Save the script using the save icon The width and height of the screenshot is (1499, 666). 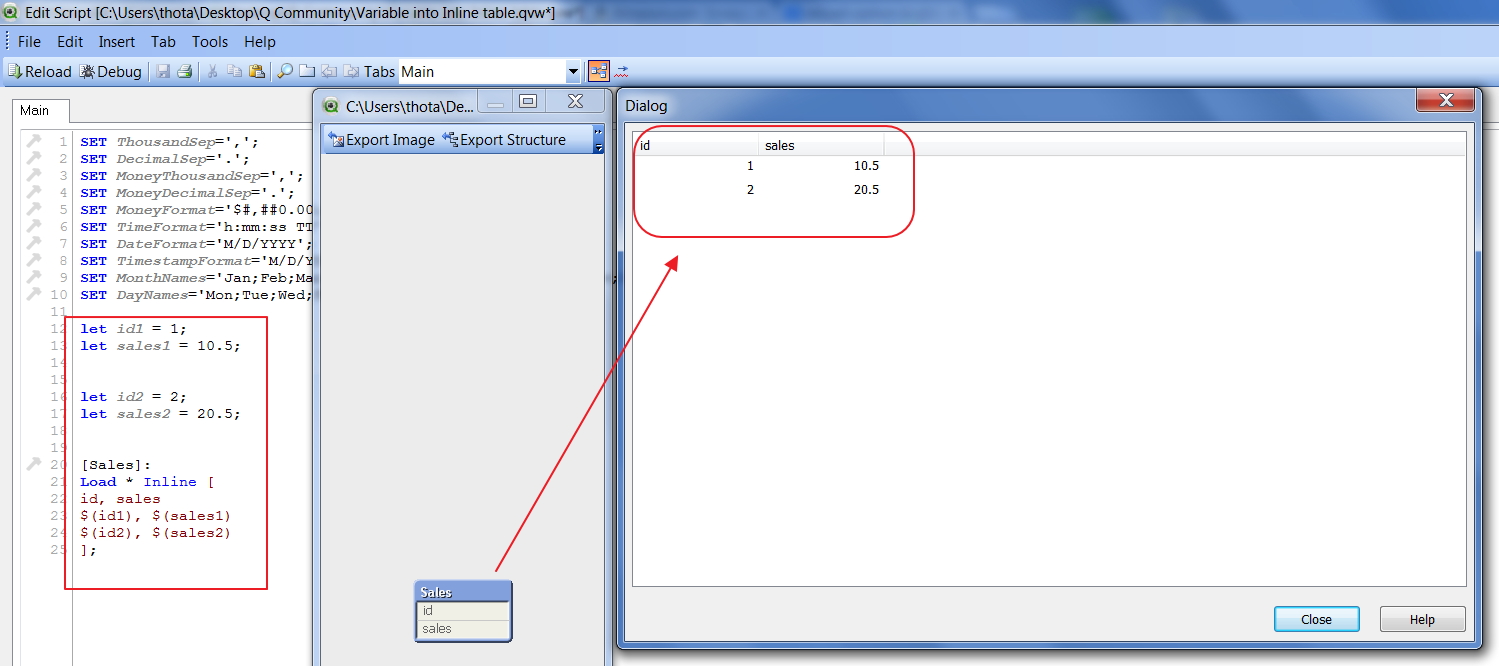[162, 71]
